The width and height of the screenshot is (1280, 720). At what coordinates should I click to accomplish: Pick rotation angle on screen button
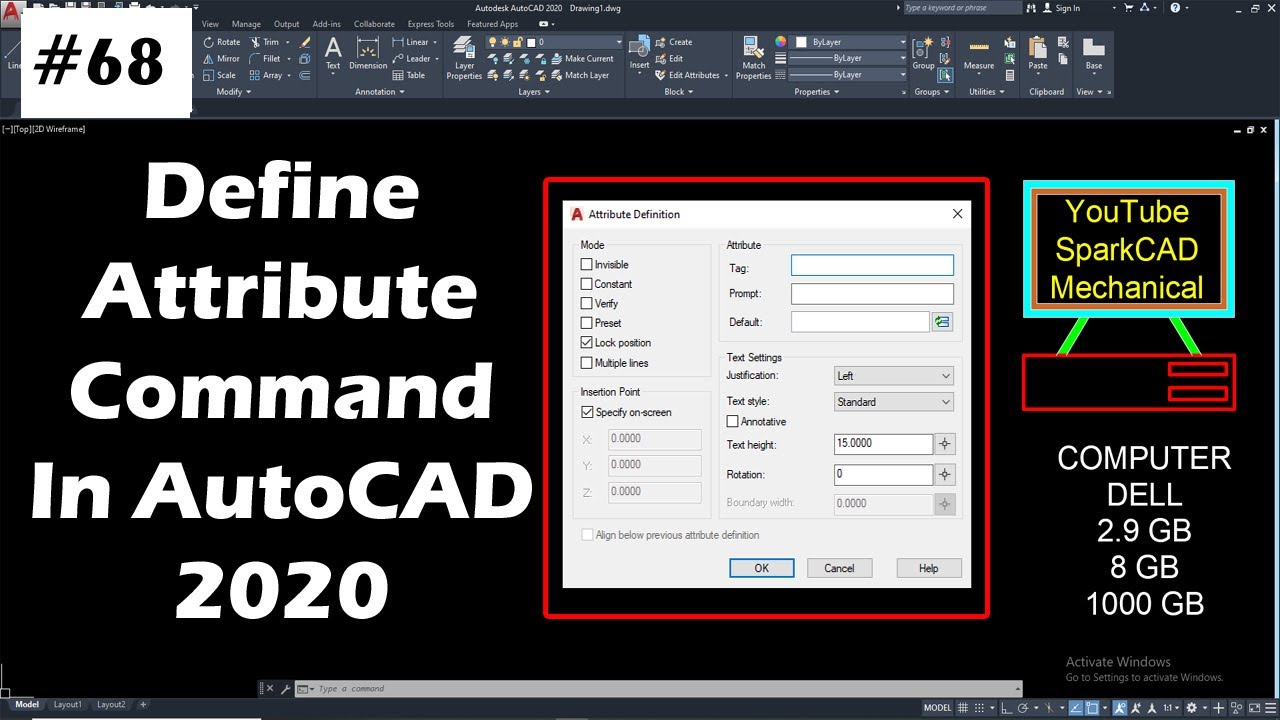click(945, 474)
